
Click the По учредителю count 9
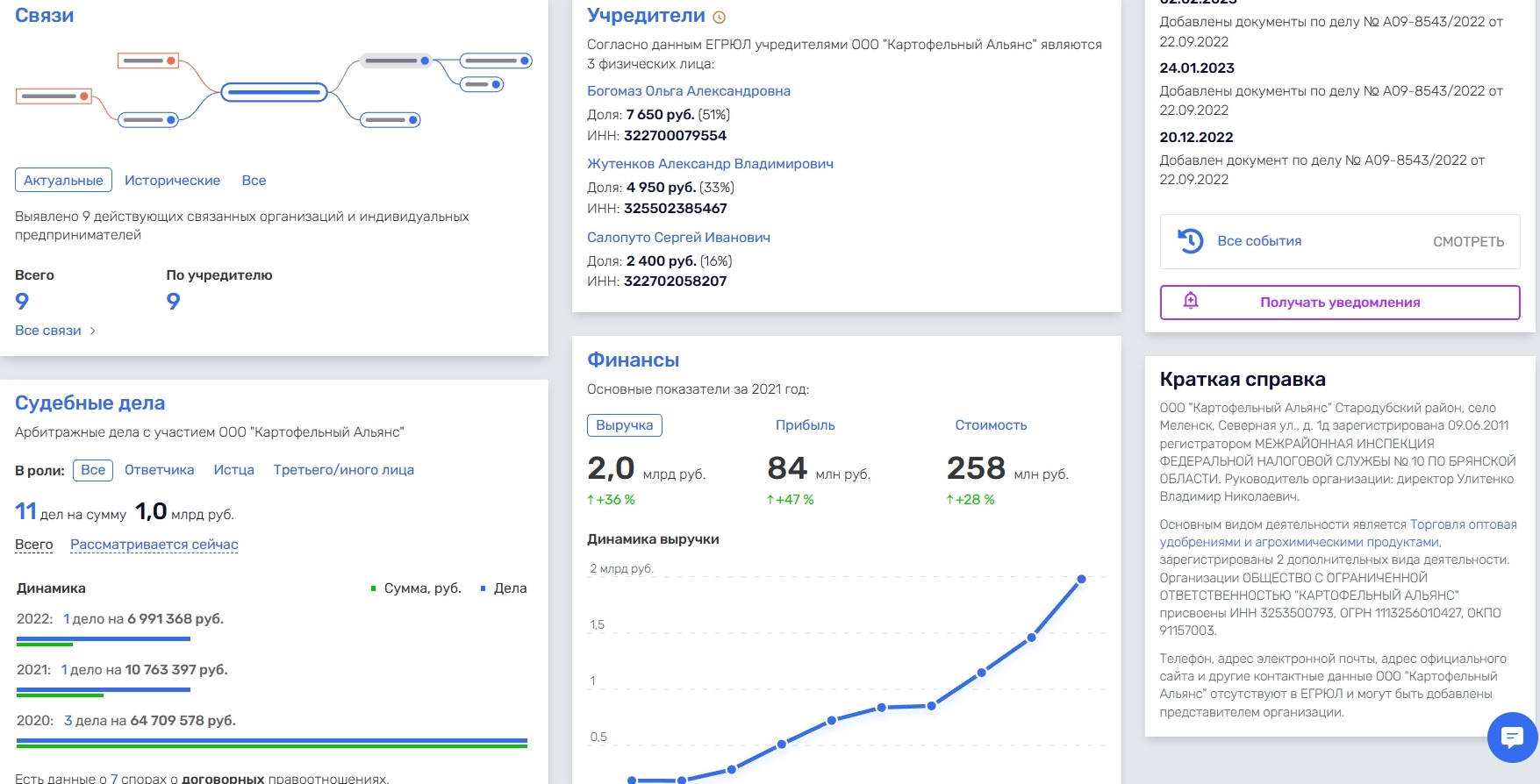tap(173, 302)
